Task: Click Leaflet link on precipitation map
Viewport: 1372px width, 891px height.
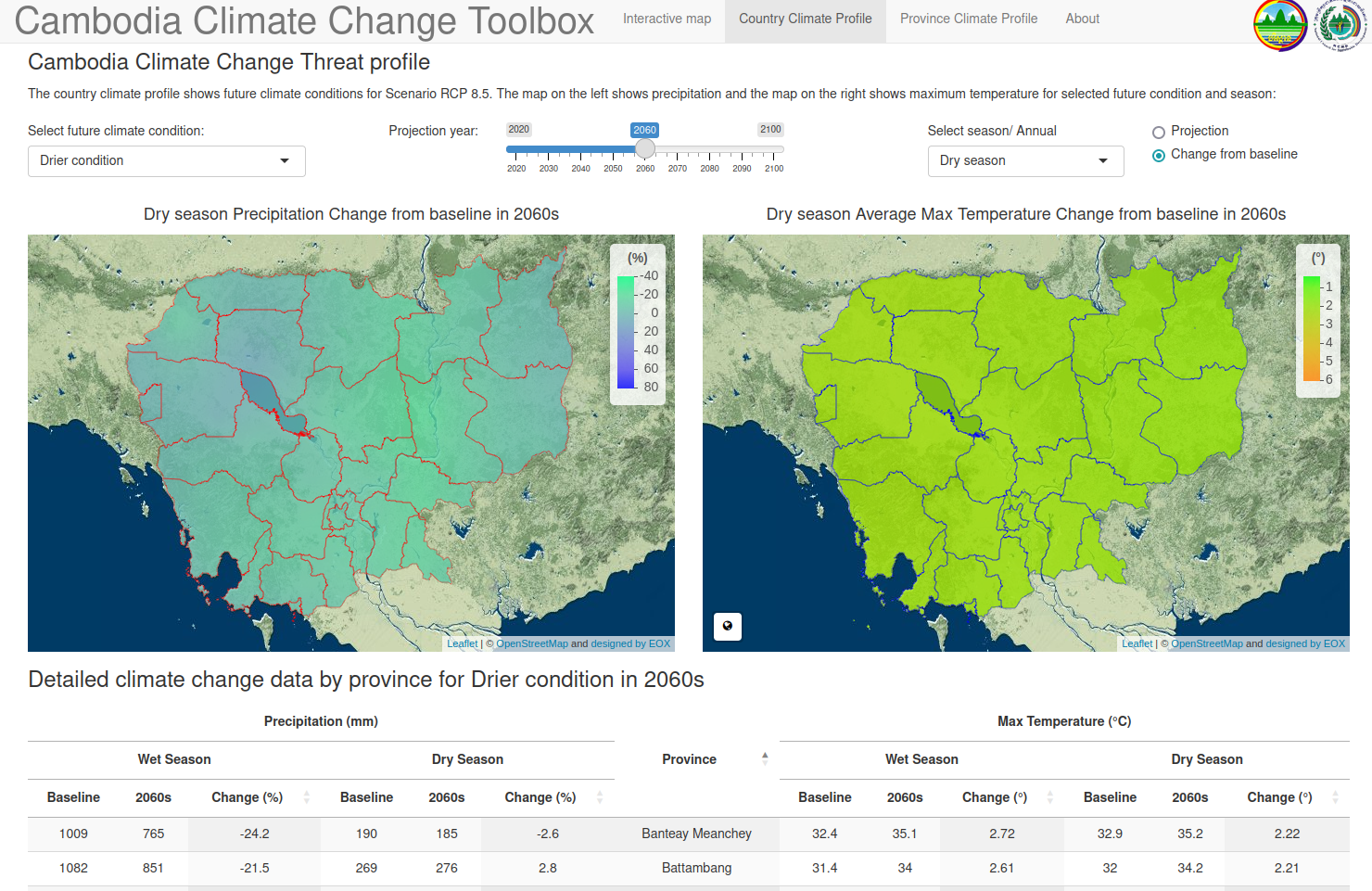Action: [462, 643]
